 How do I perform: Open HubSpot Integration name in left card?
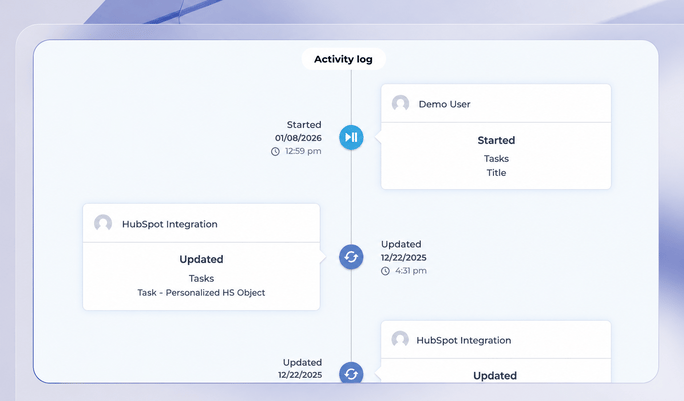tap(170, 224)
